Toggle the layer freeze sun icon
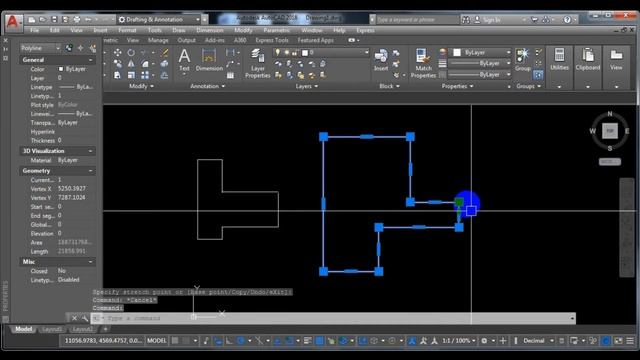 [287, 52]
